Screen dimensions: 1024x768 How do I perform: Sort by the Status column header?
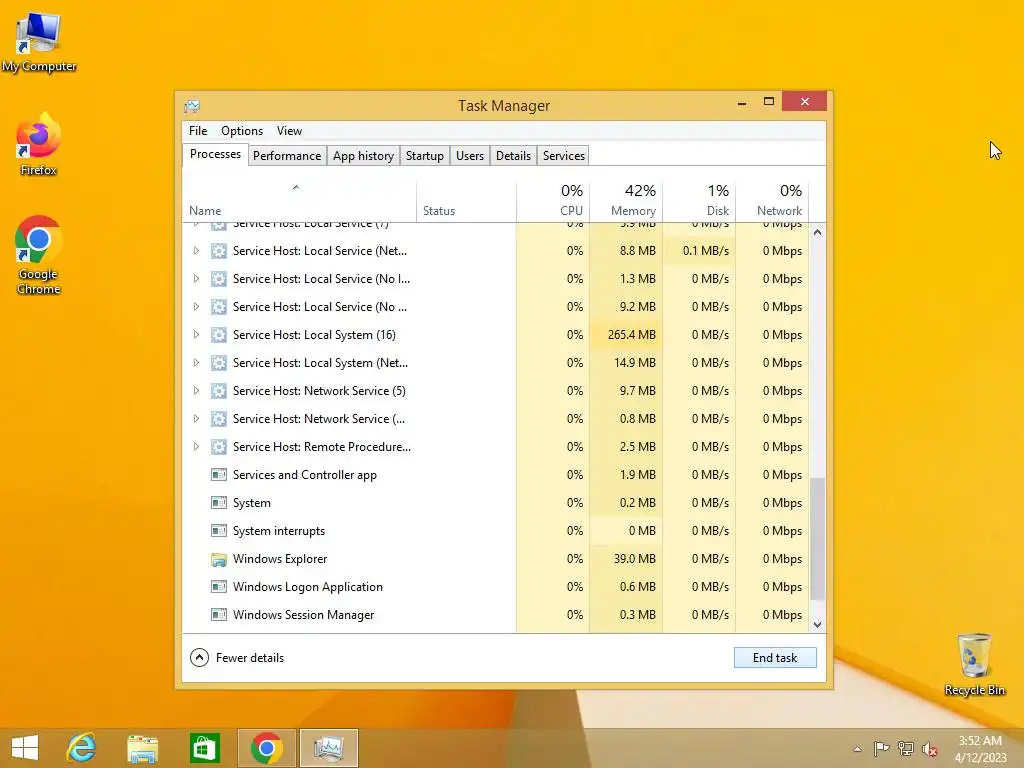[x=466, y=201]
